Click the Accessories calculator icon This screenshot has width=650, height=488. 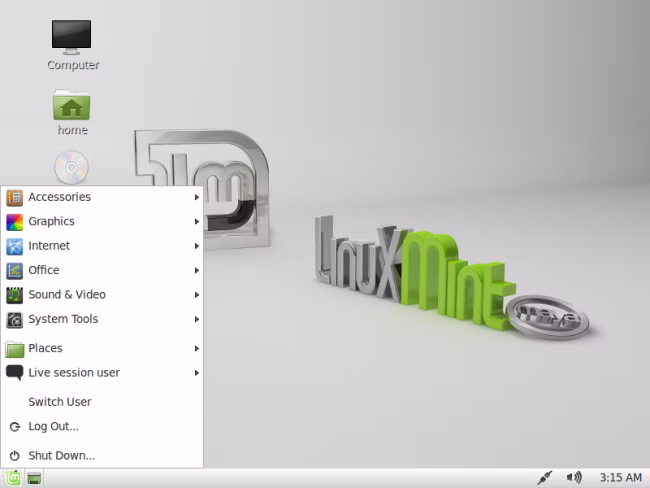pos(15,198)
